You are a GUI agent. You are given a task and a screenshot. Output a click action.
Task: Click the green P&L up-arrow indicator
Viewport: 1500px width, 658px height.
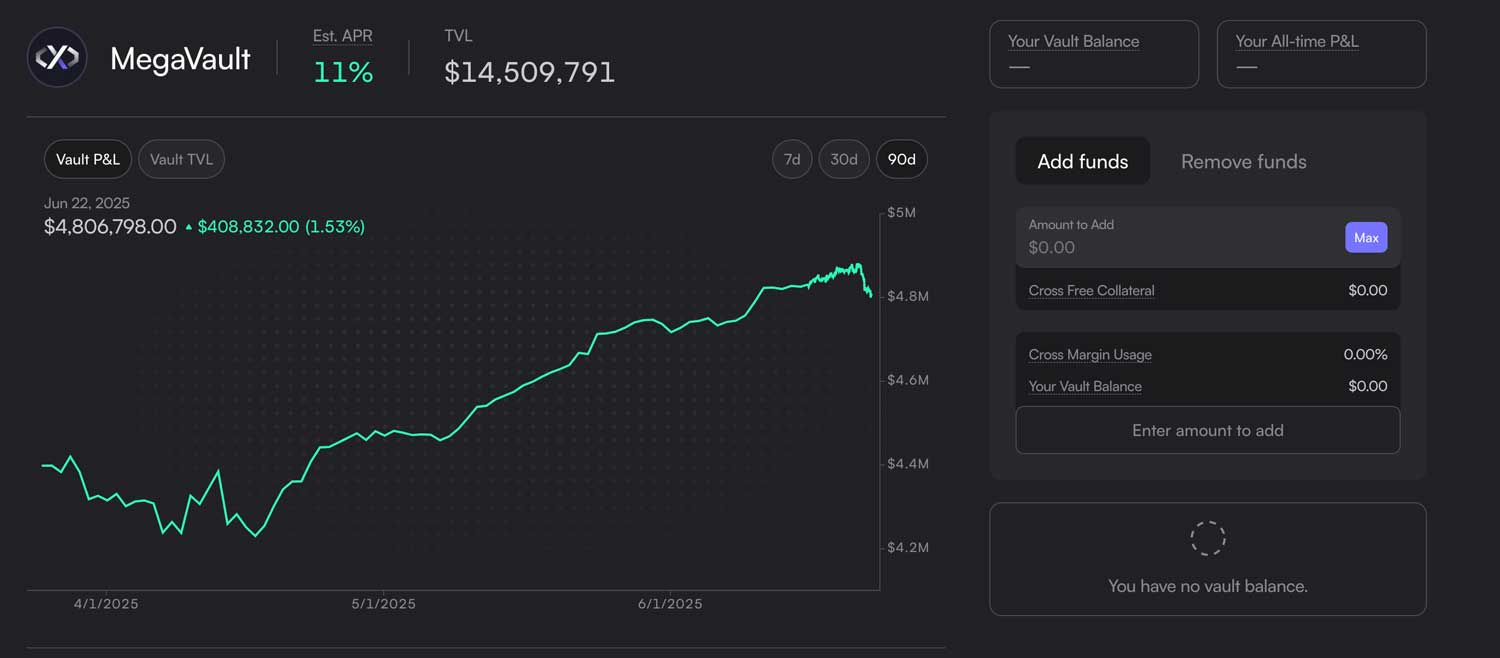point(188,228)
